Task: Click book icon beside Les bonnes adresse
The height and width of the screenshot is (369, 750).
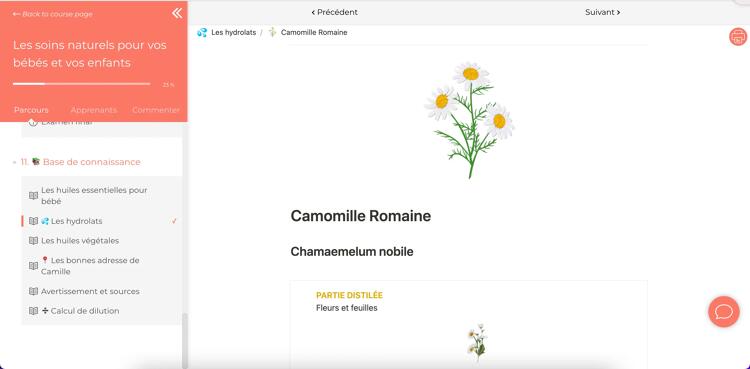Action: click(33, 266)
